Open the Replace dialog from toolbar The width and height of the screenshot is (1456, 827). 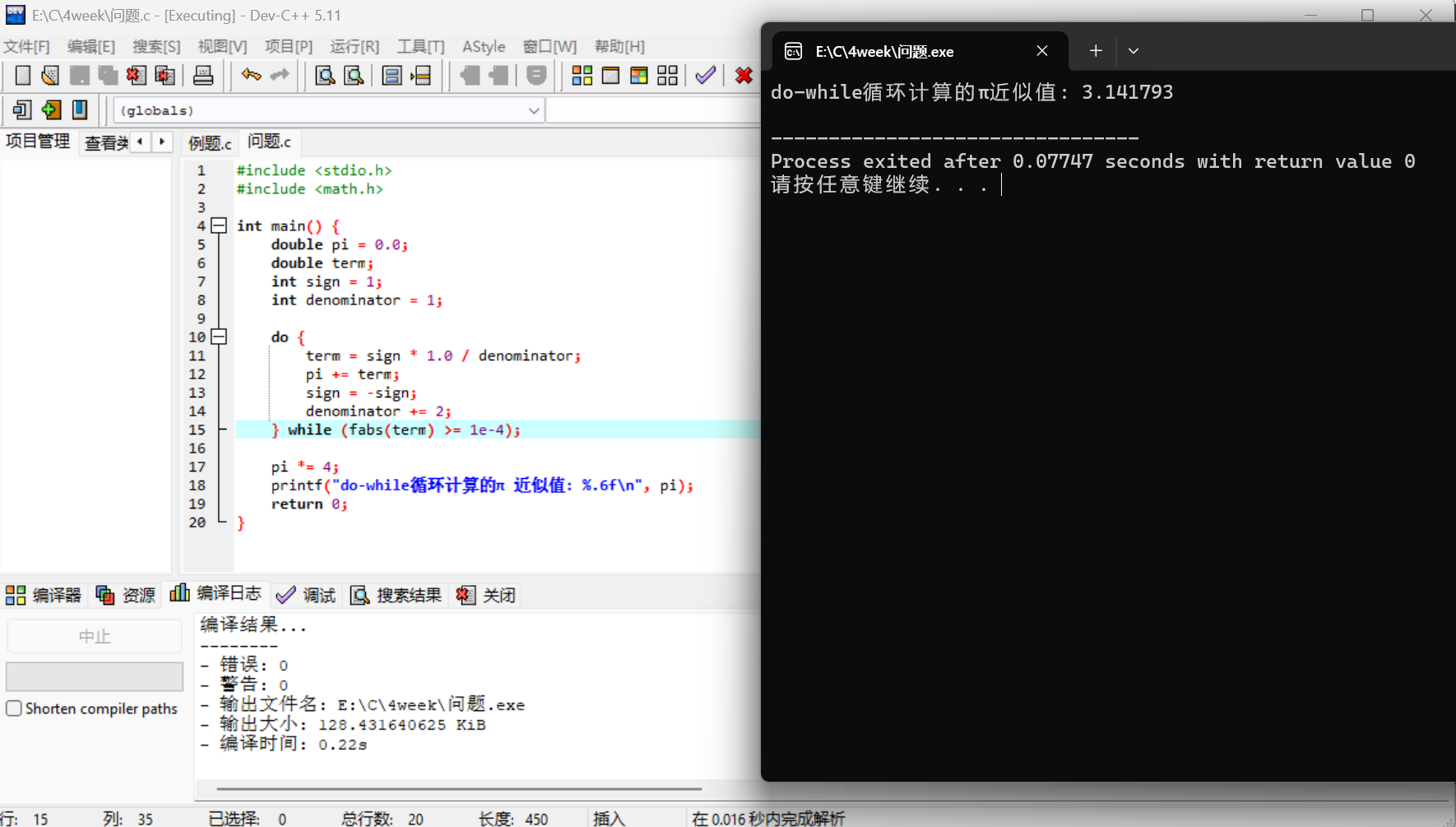coord(354,76)
